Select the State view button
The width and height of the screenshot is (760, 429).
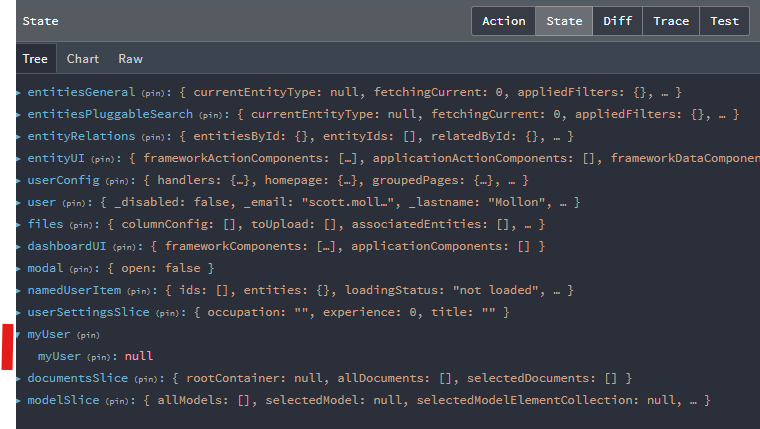pos(564,21)
